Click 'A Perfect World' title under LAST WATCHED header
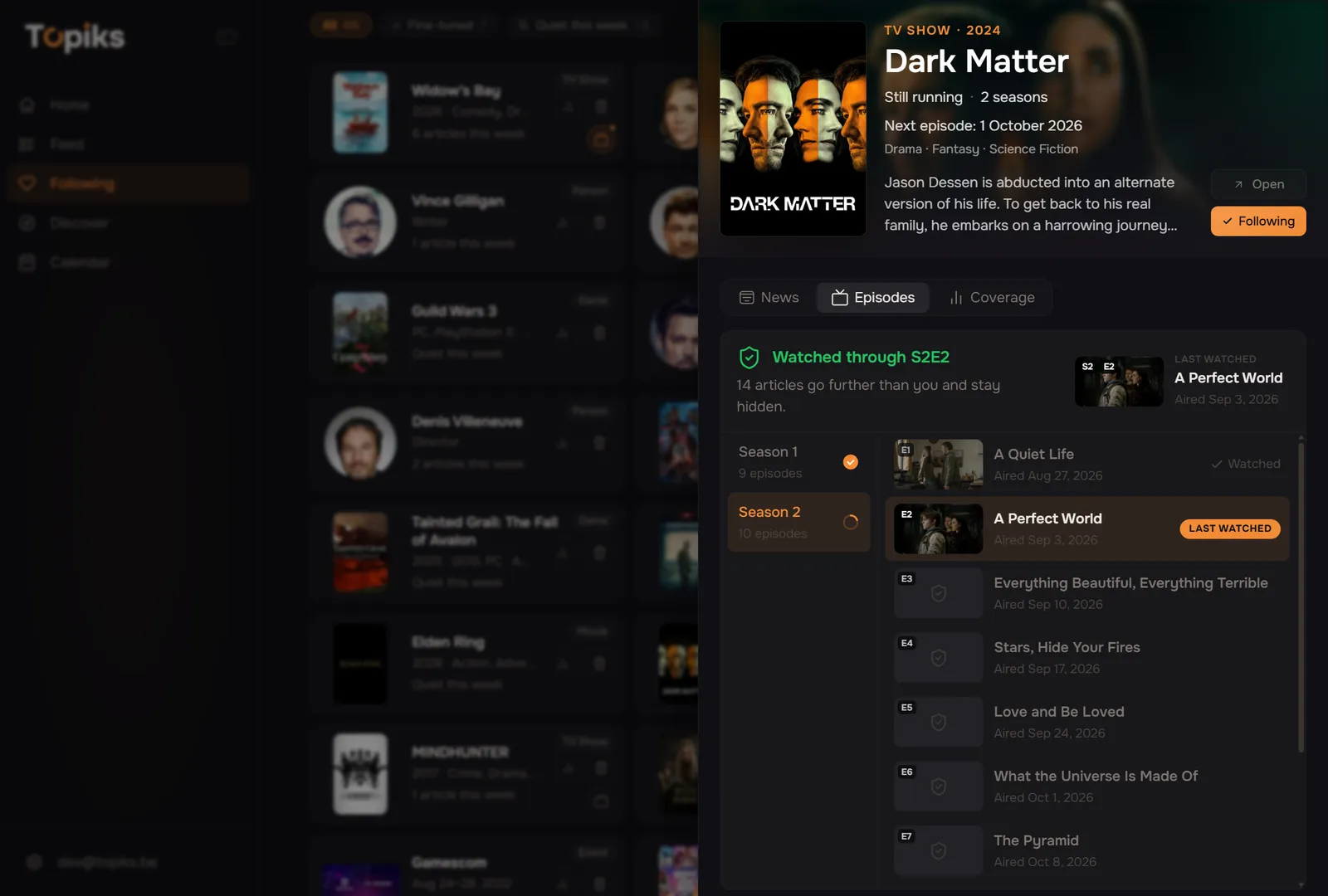Image resolution: width=1328 pixels, height=896 pixels. [1228, 378]
